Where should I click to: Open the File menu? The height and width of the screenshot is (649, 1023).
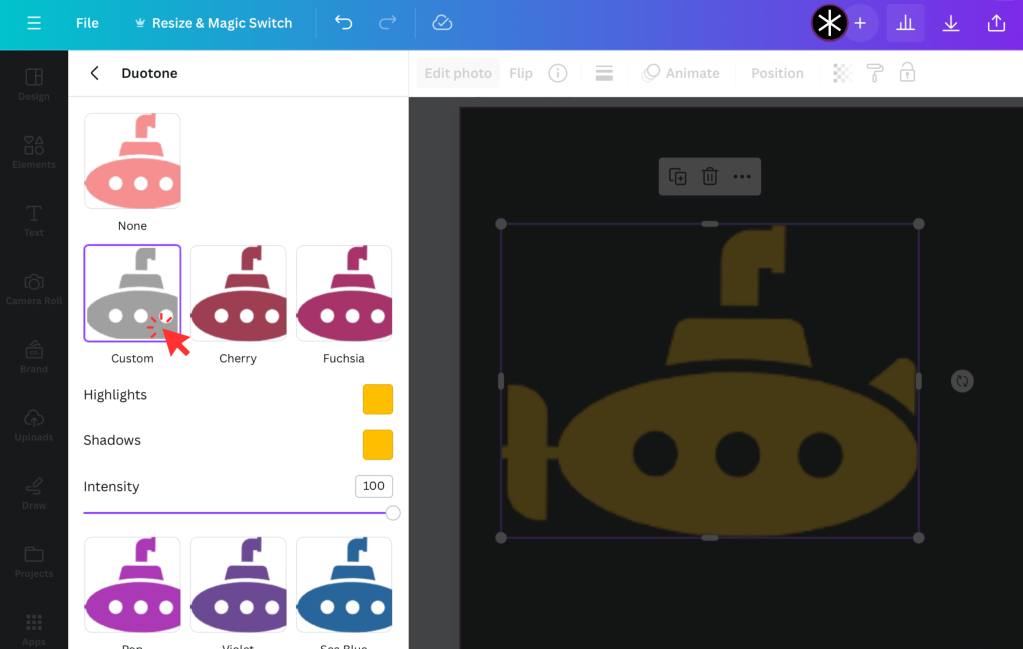(x=87, y=23)
